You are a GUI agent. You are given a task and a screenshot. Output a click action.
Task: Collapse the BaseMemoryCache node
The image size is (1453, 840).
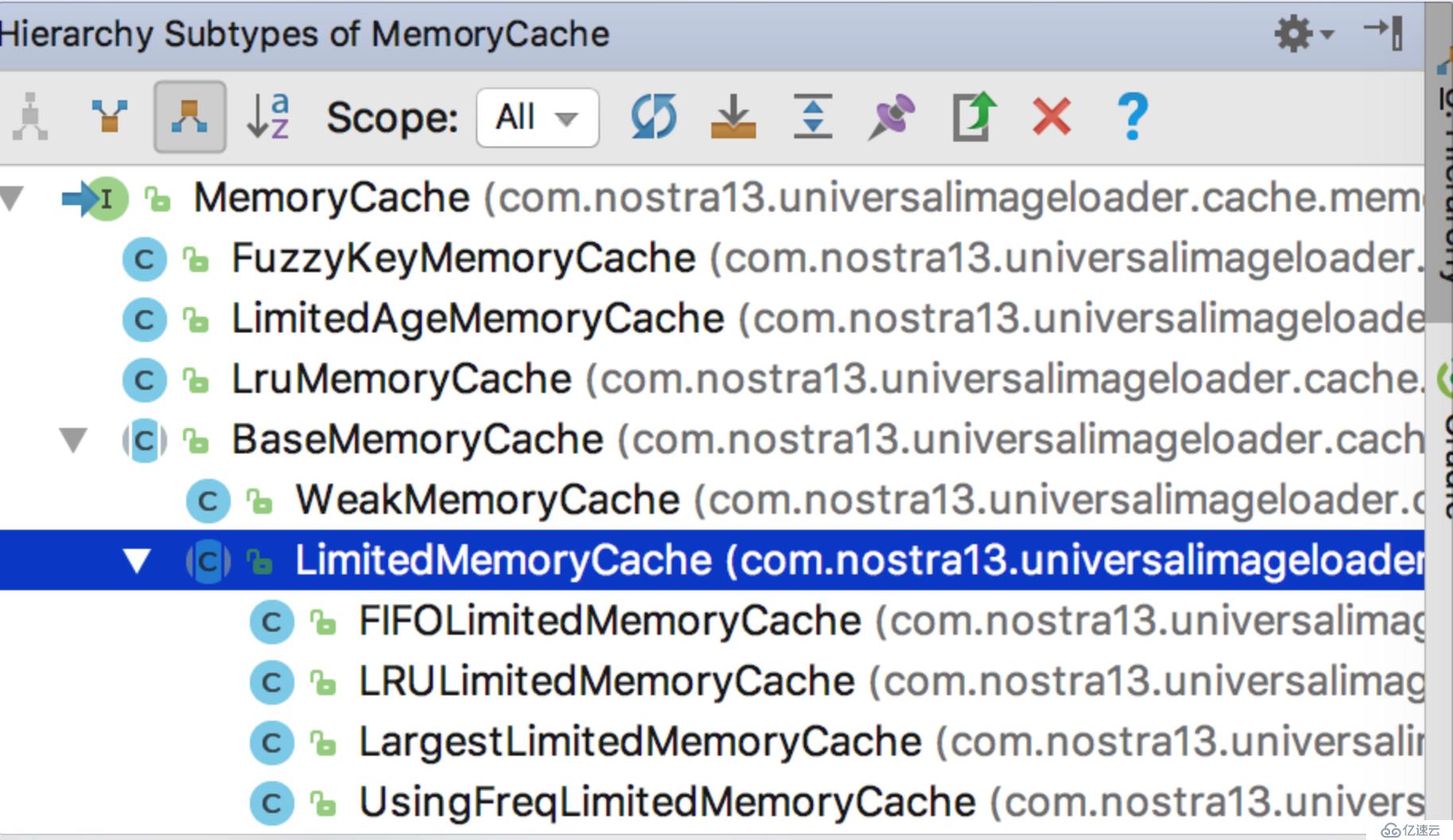(73, 440)
